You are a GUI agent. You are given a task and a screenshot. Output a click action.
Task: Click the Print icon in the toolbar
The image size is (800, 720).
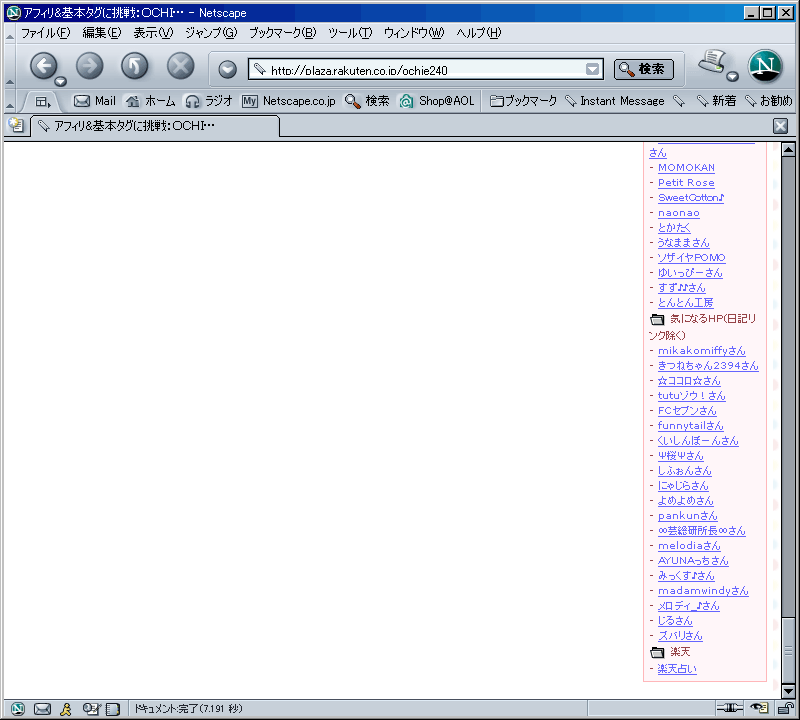coord(713,62)
